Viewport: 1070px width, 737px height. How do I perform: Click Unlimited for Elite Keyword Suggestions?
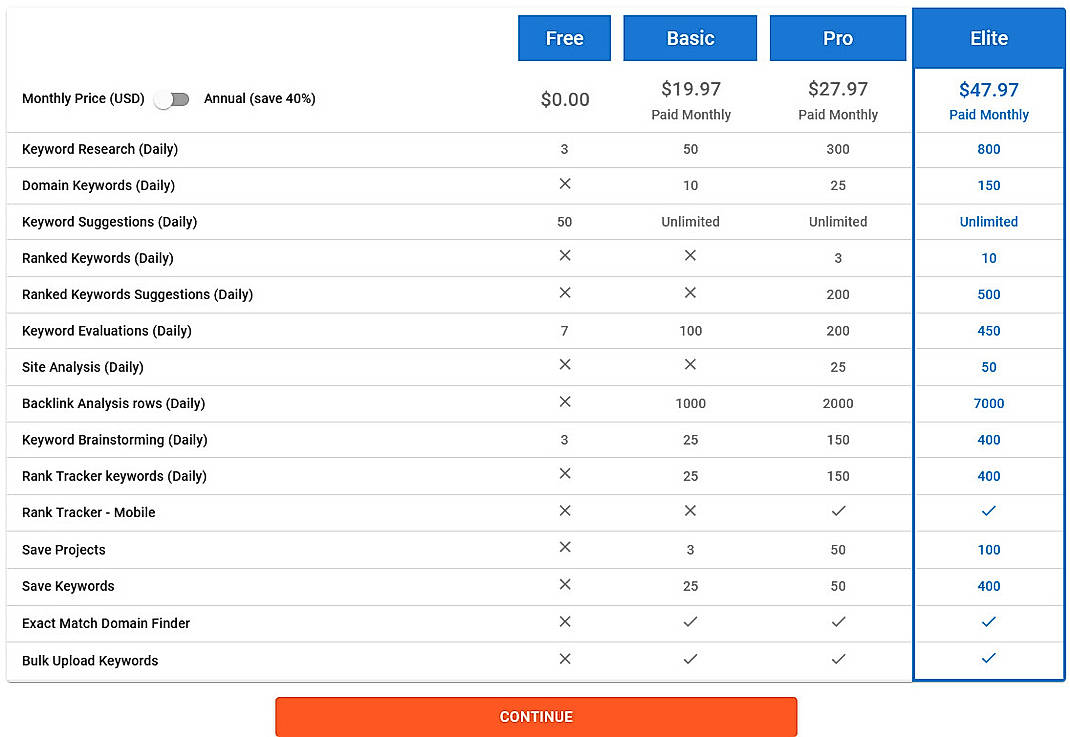click(x=989, y=221)
